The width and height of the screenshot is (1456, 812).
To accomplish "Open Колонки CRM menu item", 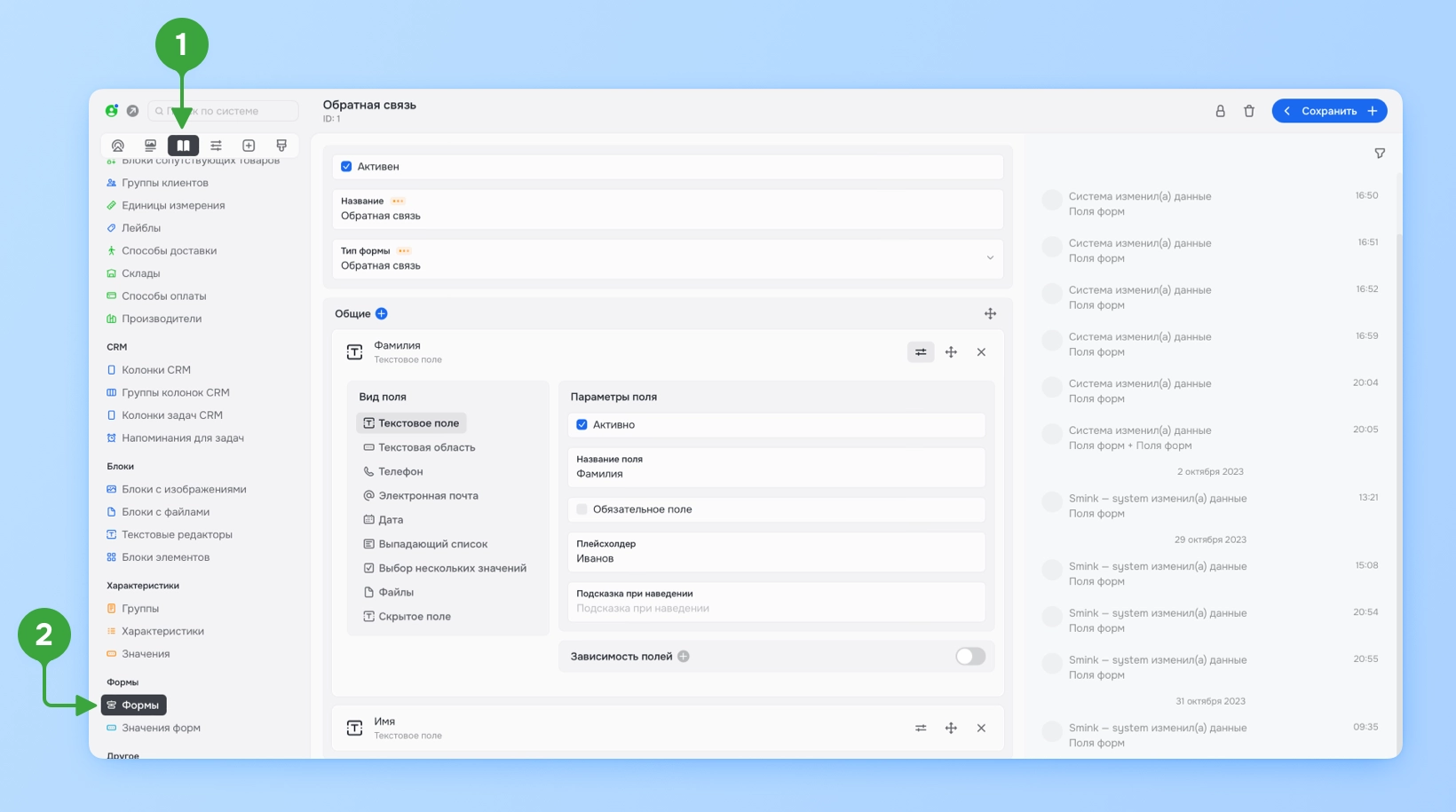I will coord(156,370).
